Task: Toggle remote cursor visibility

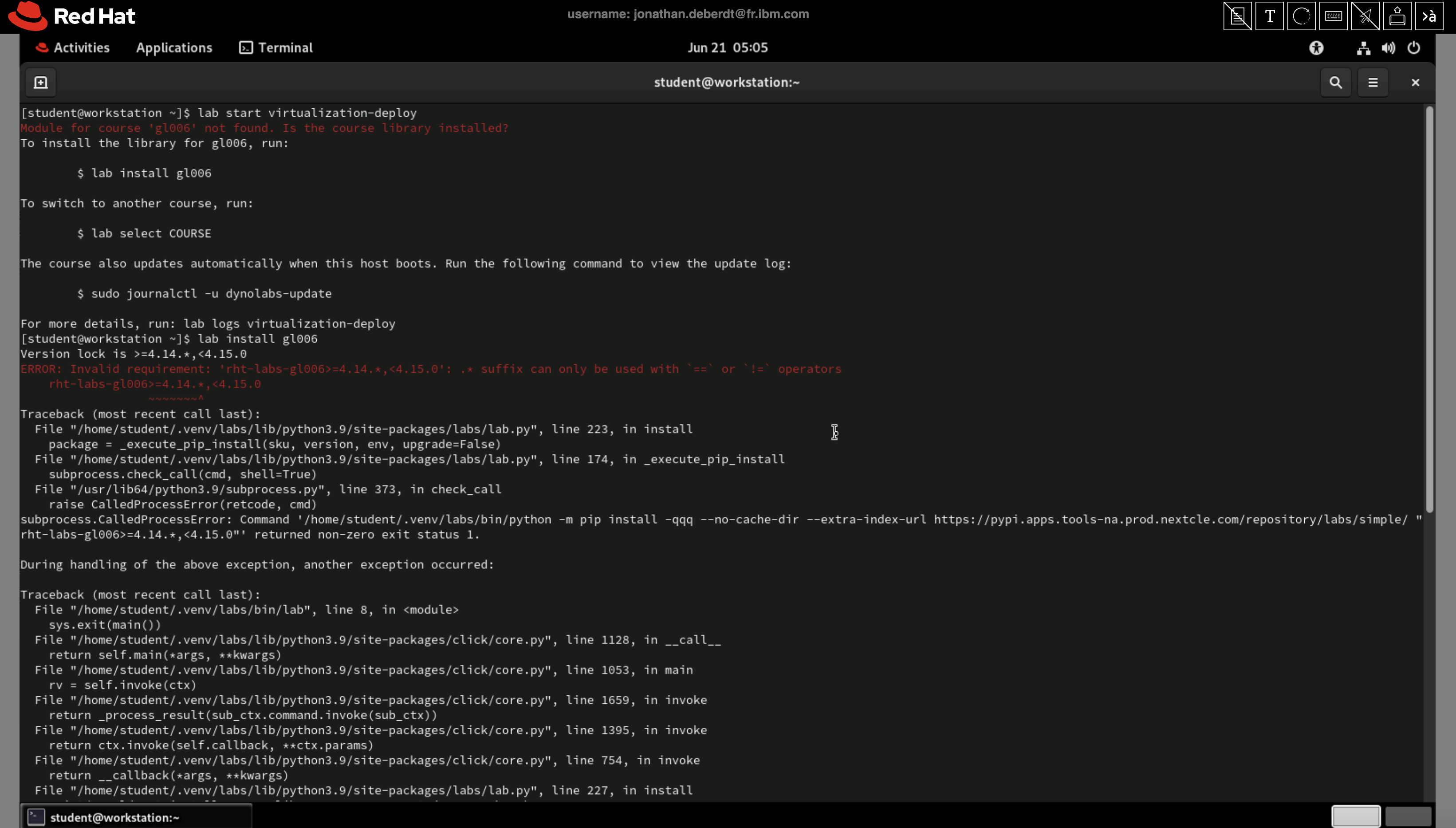Action: [x=1365, y=16]
